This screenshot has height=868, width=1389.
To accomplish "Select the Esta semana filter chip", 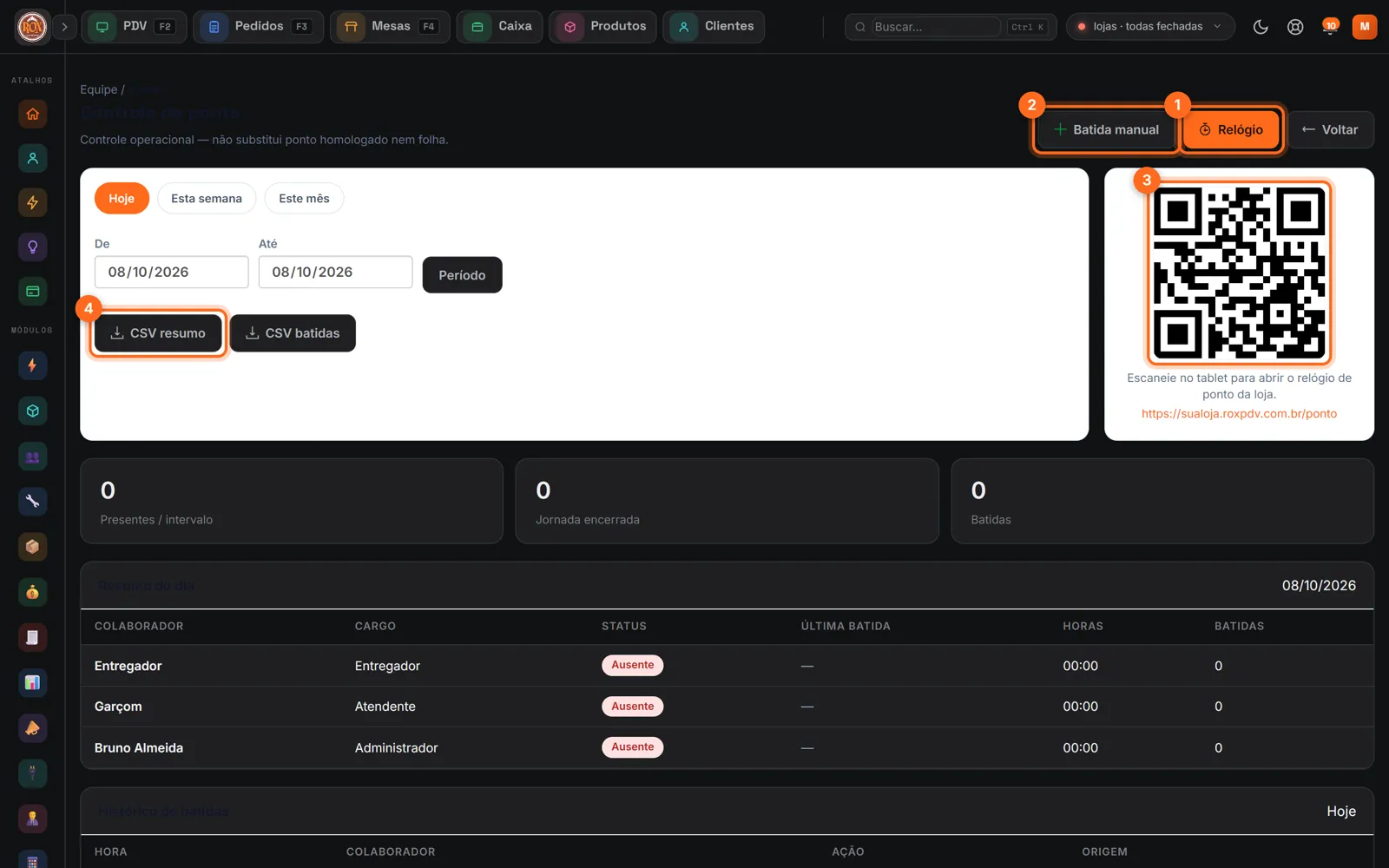I will [207, 198].
